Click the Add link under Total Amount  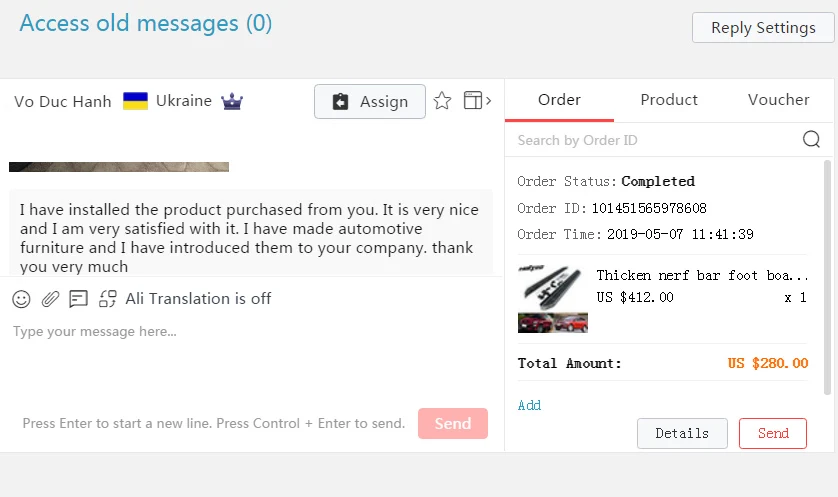(x=529, y=405)
